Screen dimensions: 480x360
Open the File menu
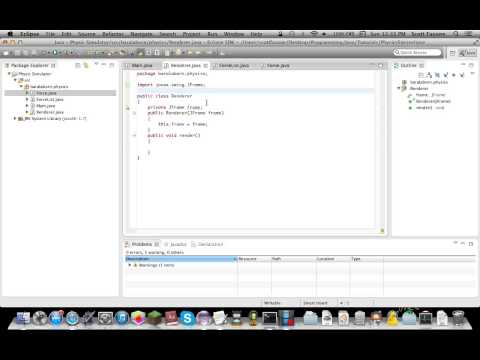(50, 34)
